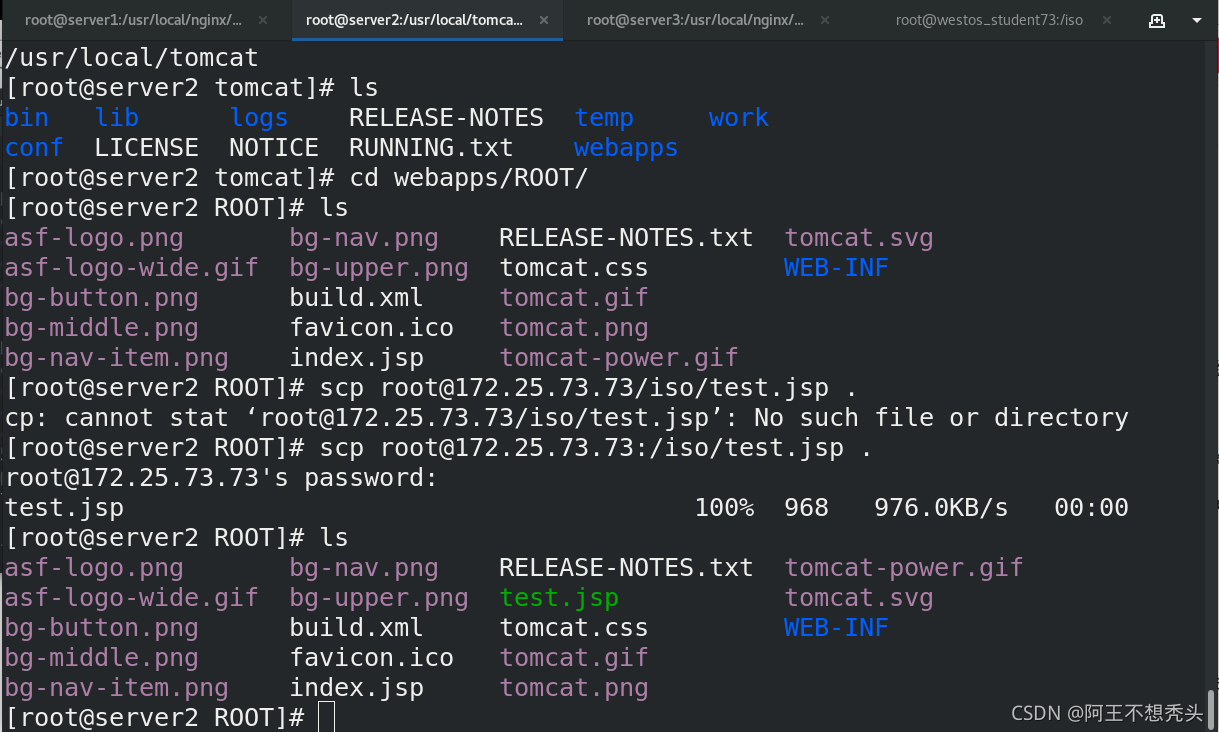
Task: Switch to the root@server1 tab
Action: point(133,20)
